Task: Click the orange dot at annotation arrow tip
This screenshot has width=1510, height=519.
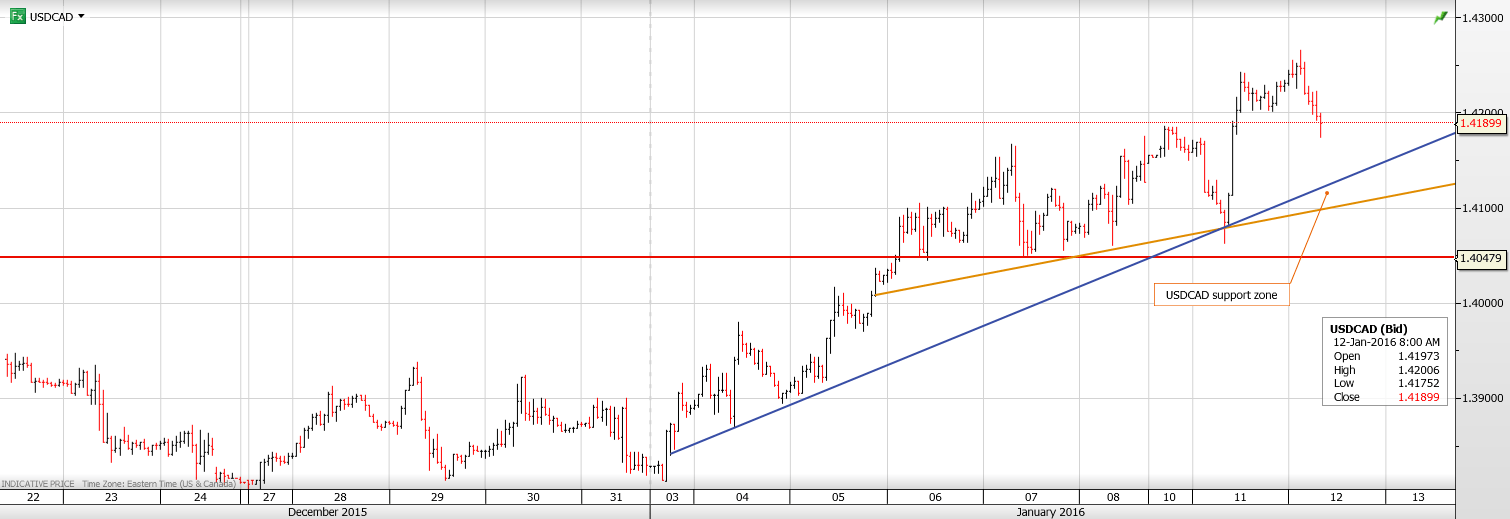Action: coord(1326,193)
